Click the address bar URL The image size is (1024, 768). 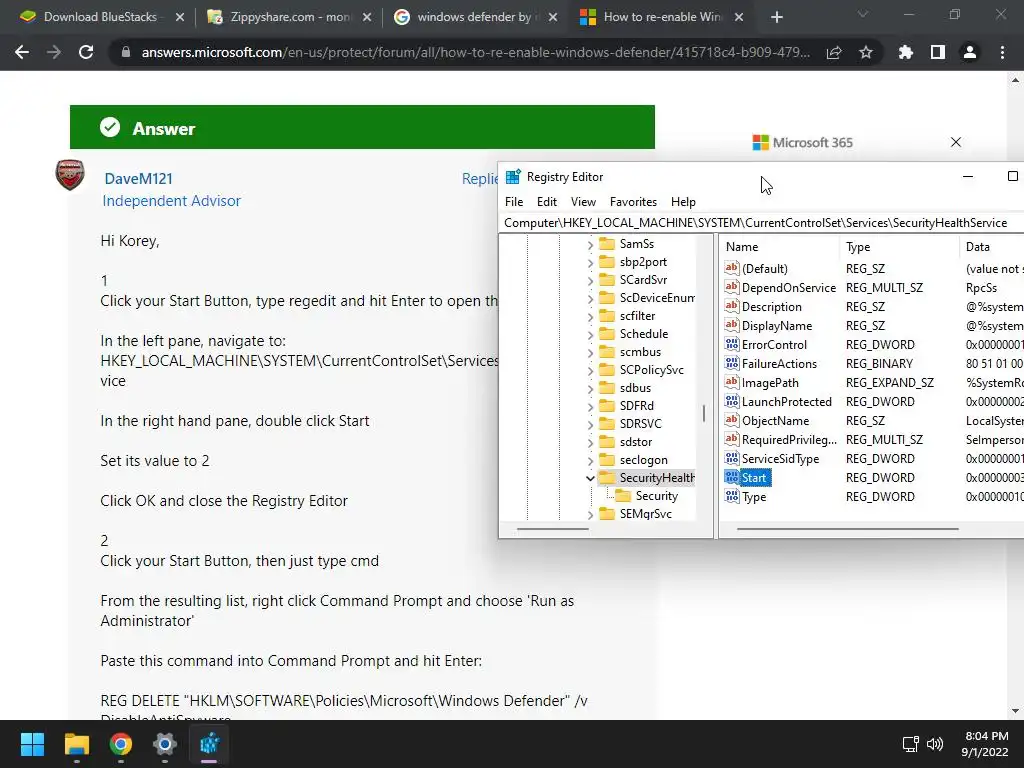[475, 52]
